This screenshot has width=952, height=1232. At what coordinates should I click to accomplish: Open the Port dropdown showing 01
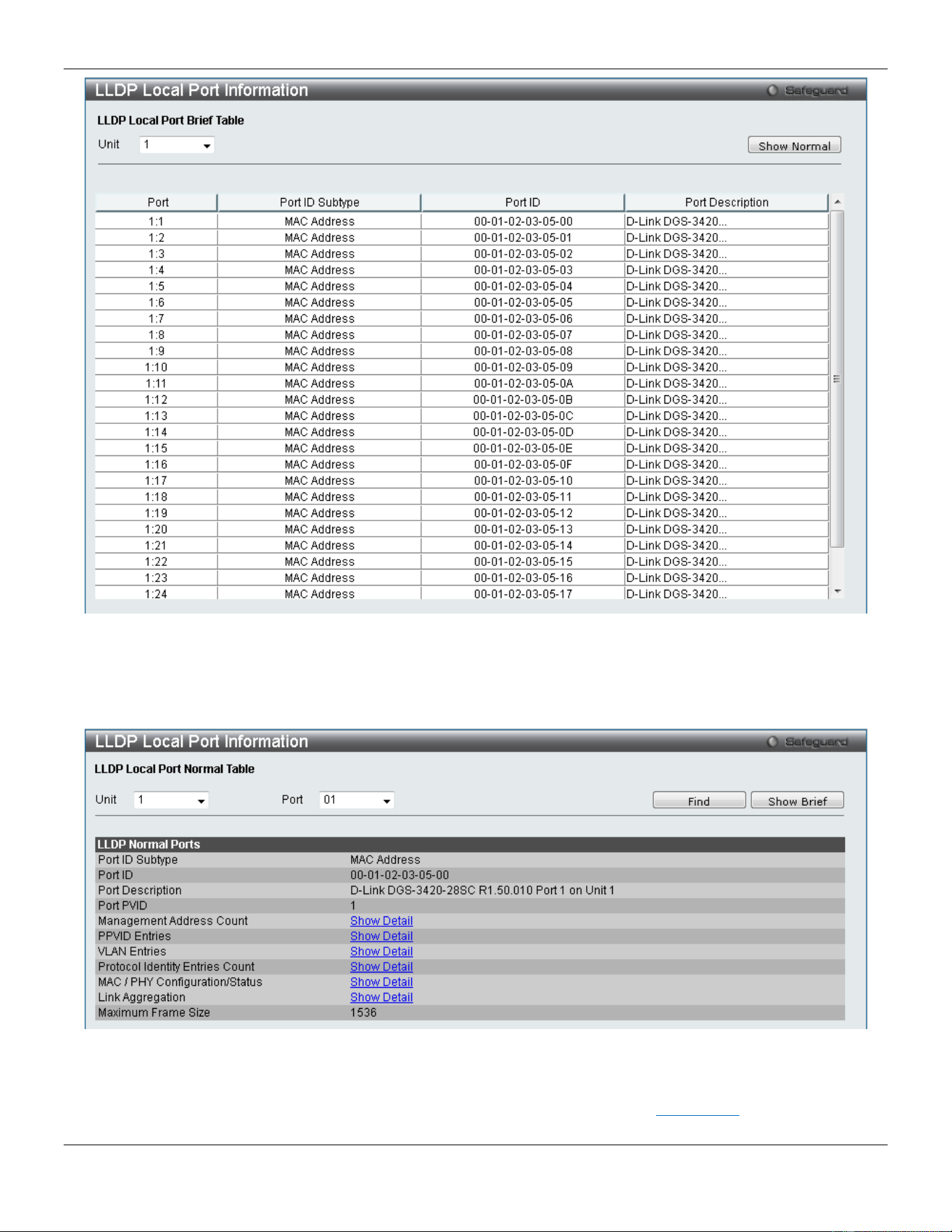pyautogui.click(x=357, y=800)
